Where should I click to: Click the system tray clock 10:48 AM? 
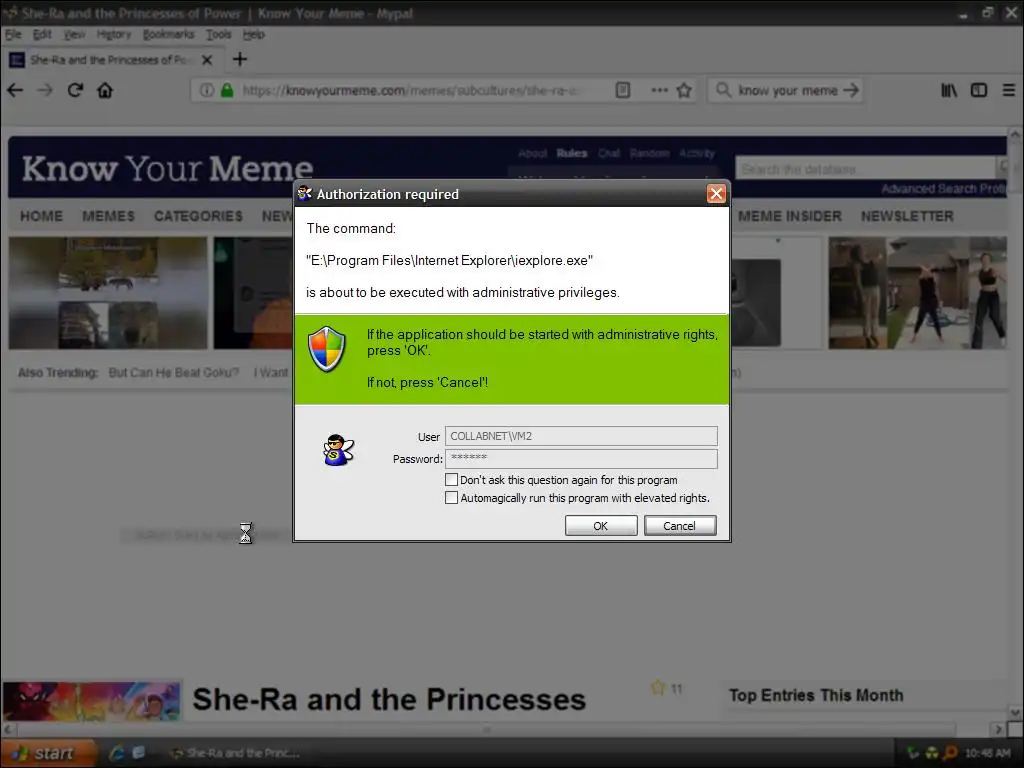[988, 753]
